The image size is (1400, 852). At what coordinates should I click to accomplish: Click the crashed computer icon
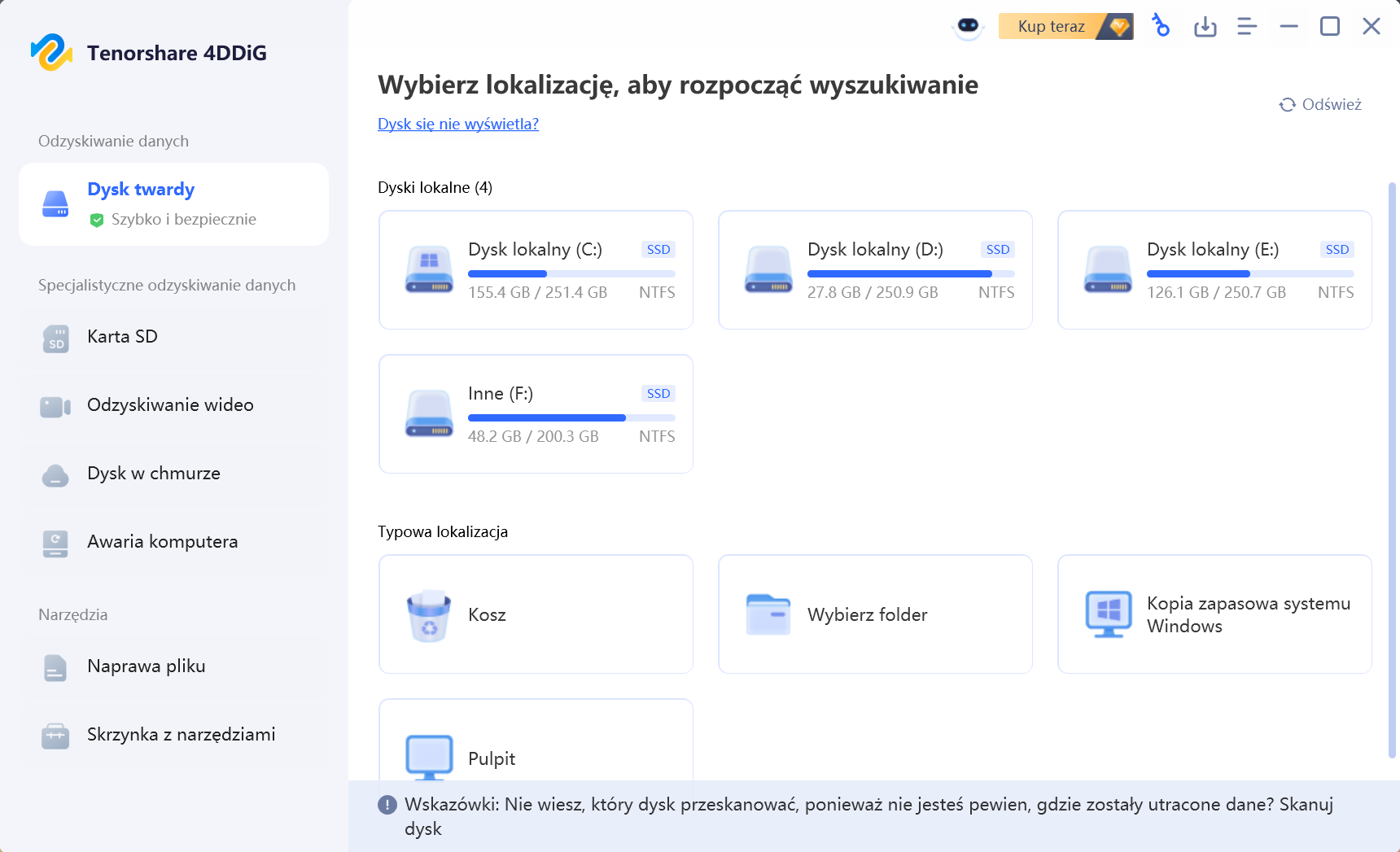click(x=55, y=544)
